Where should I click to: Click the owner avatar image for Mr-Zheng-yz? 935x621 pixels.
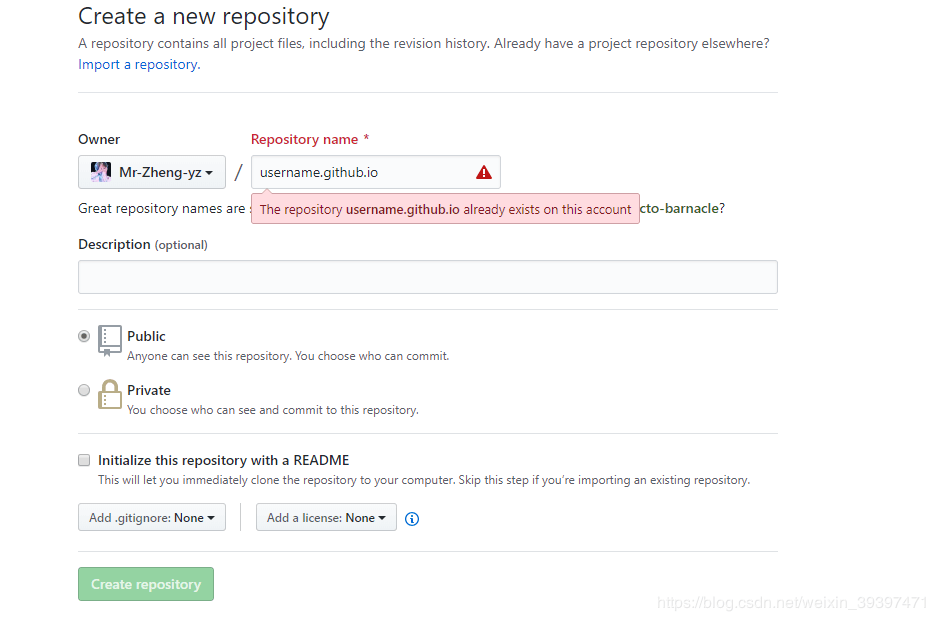tap(101, 172)
